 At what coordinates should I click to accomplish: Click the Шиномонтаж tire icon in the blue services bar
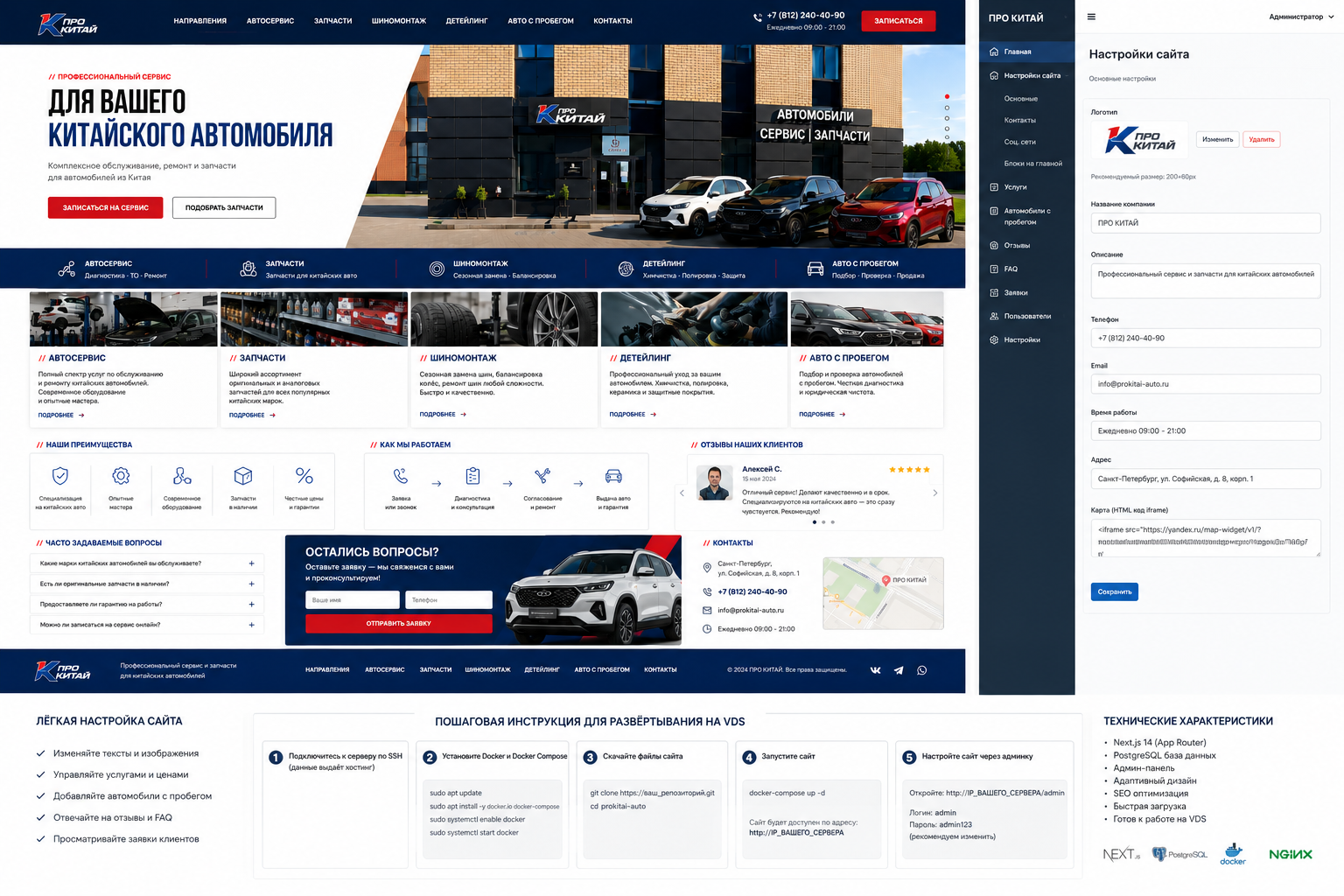[x=437, y=269]
